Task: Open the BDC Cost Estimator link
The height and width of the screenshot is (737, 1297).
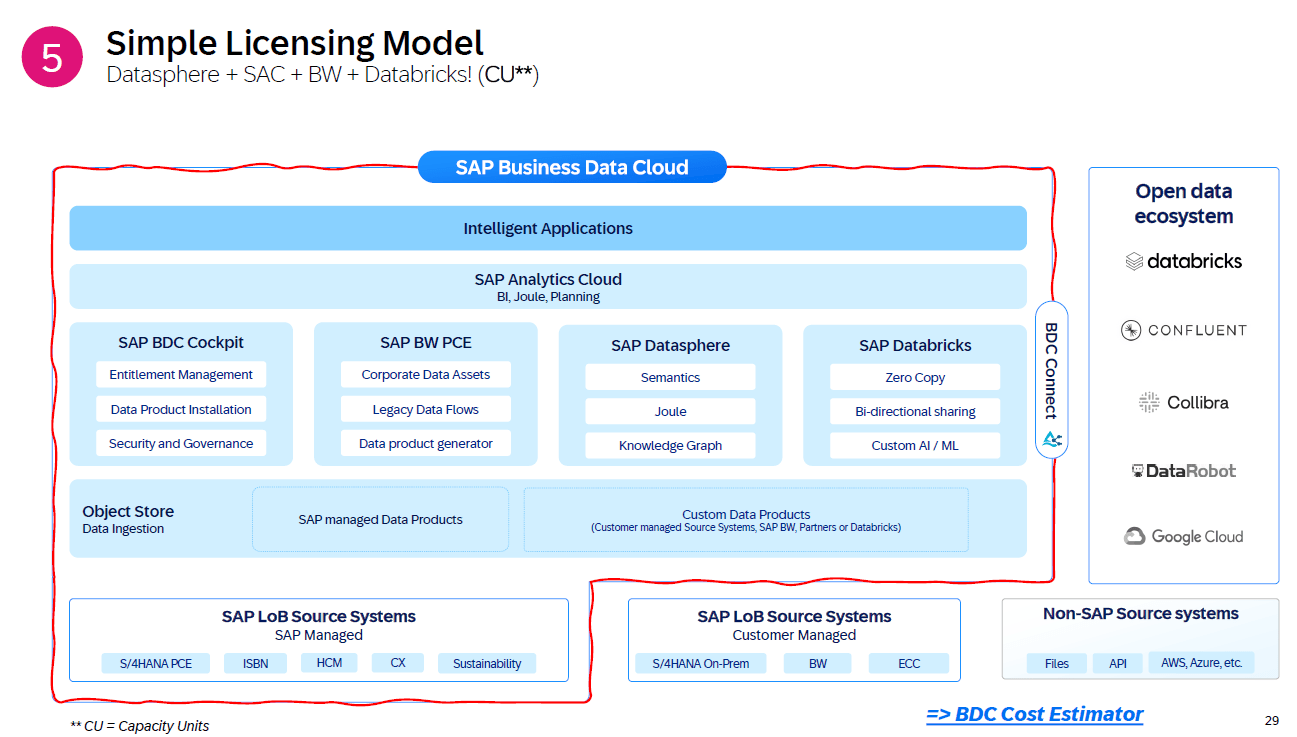Action: point(1034,714)
